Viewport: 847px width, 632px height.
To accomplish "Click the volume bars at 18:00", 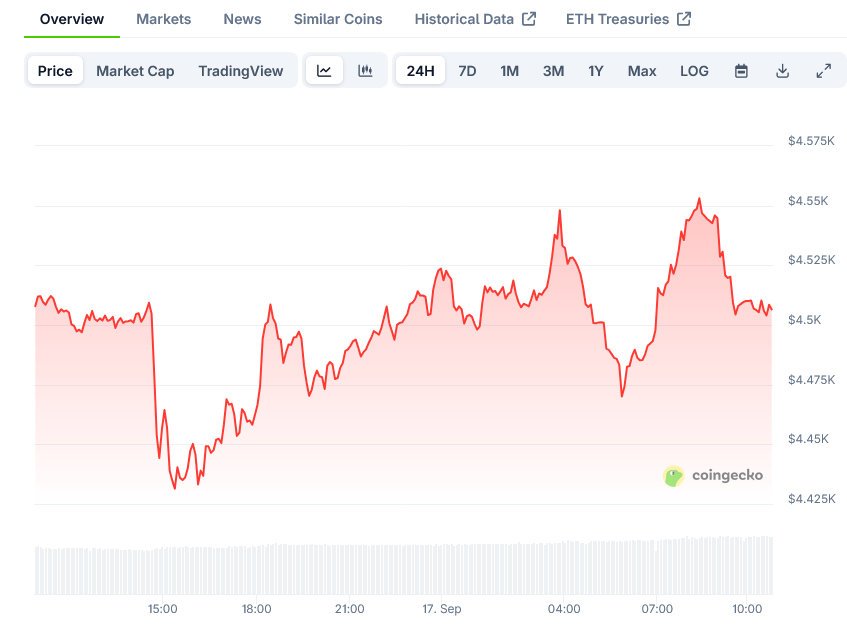I will coord(257,570).
